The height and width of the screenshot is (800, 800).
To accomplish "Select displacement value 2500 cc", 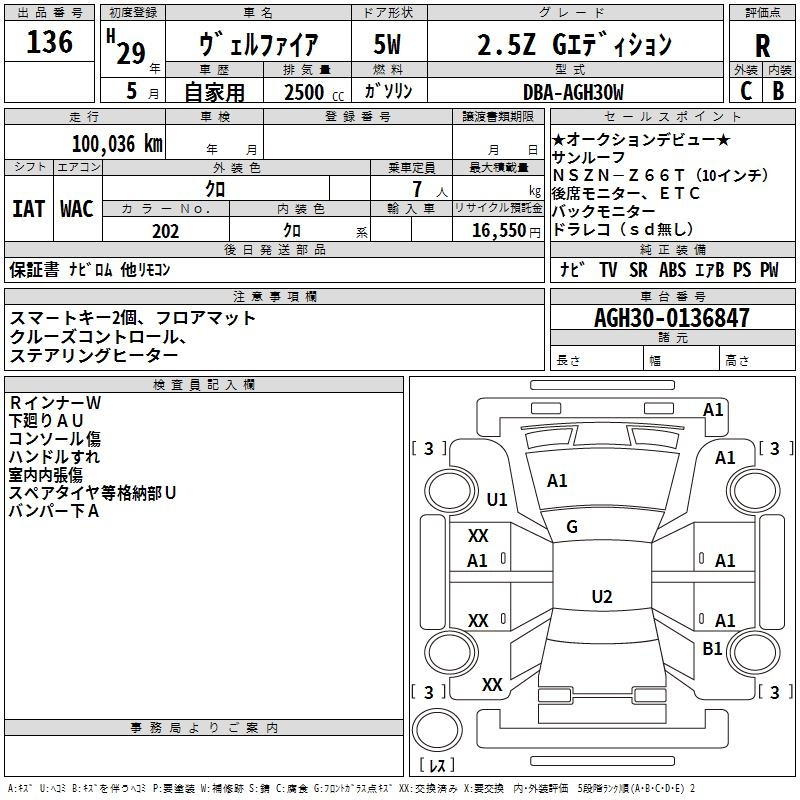I will [314, 92].
